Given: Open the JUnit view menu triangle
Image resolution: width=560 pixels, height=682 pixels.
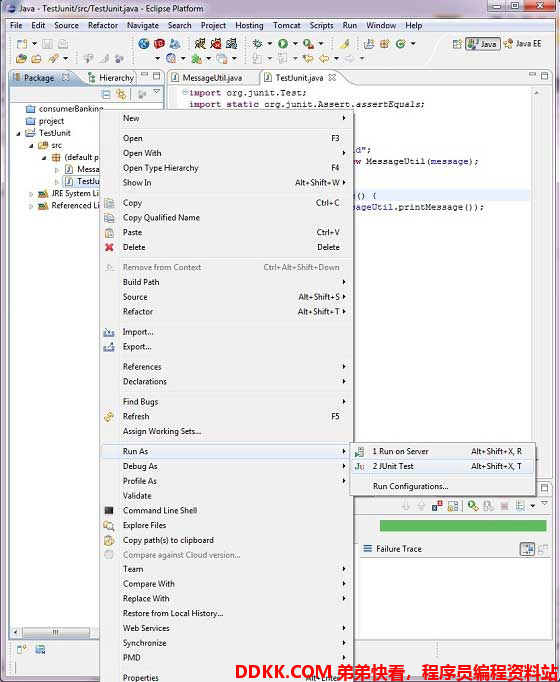Looking at the screenshot, I should pos(544,504).
